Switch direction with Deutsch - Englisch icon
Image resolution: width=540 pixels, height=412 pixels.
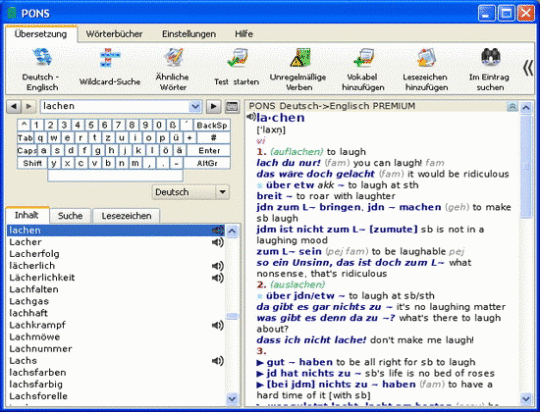point(42,57)
